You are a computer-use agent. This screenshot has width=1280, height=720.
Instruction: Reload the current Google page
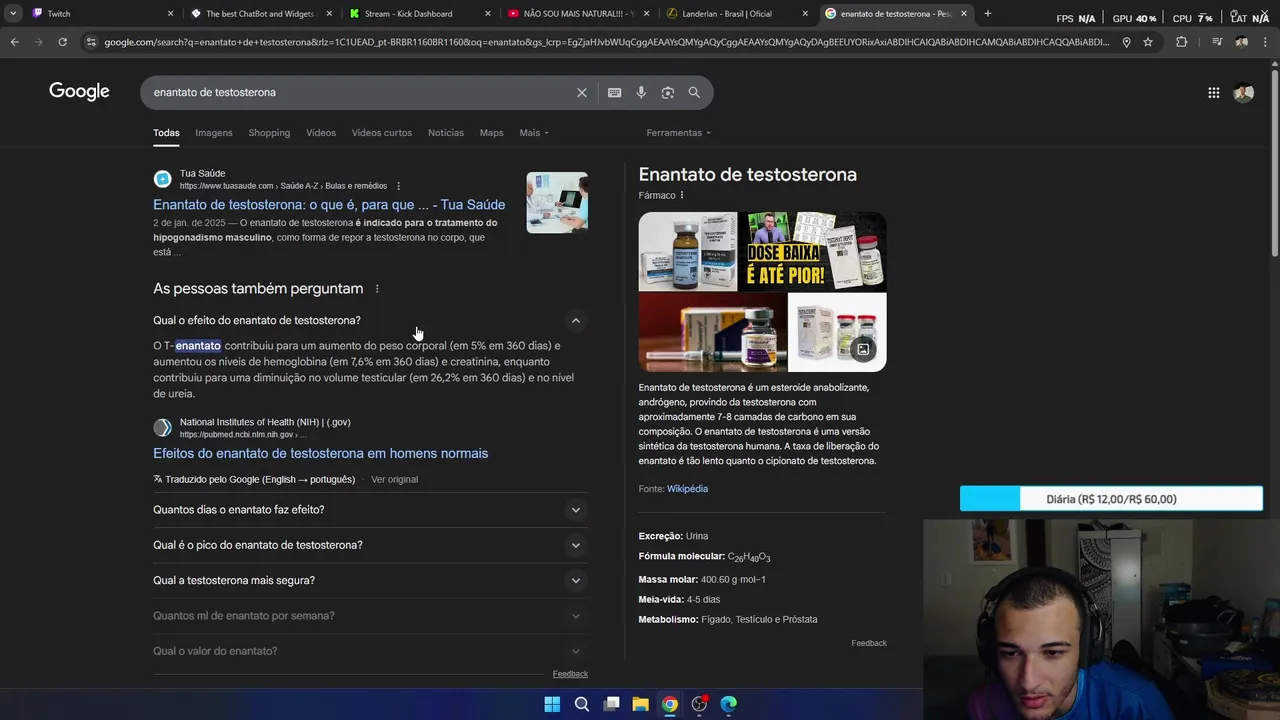point(62,42)
